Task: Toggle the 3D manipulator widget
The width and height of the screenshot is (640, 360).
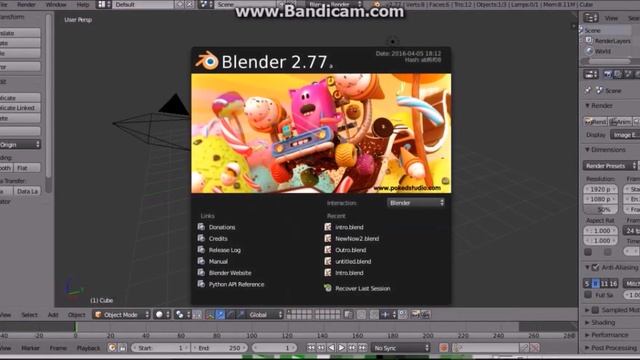Action: coord(209,314)
